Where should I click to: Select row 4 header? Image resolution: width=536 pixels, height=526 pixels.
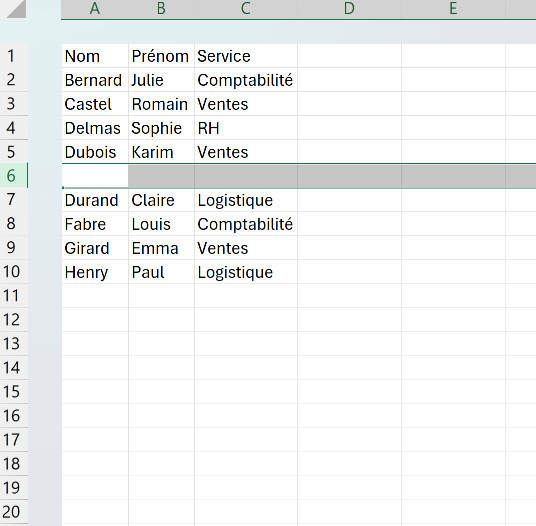14,128
